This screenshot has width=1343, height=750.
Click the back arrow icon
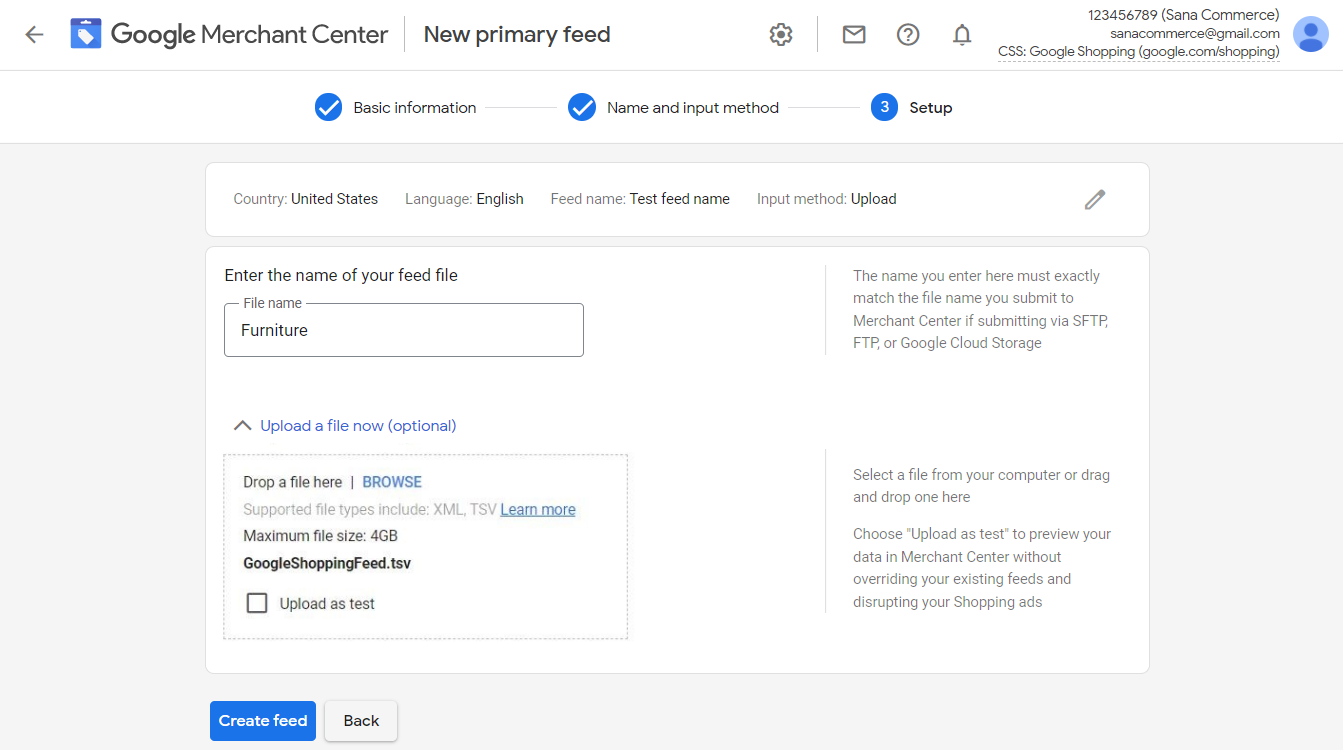tap(34, 35)
